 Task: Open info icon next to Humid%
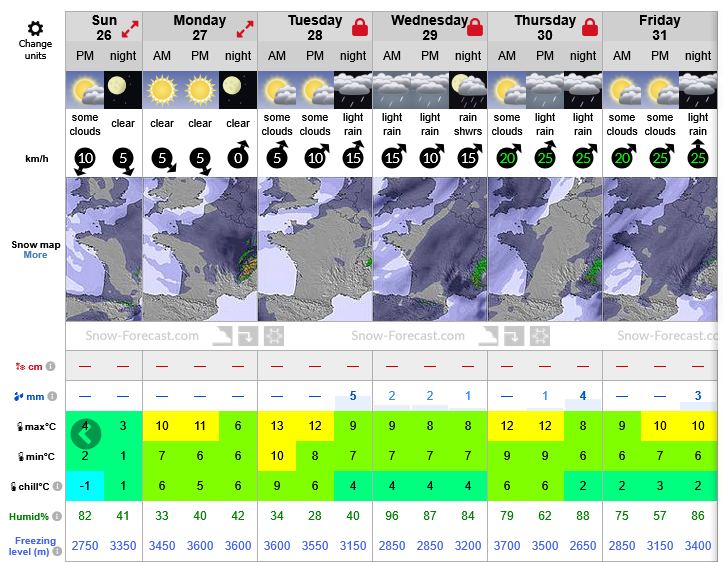57,516
